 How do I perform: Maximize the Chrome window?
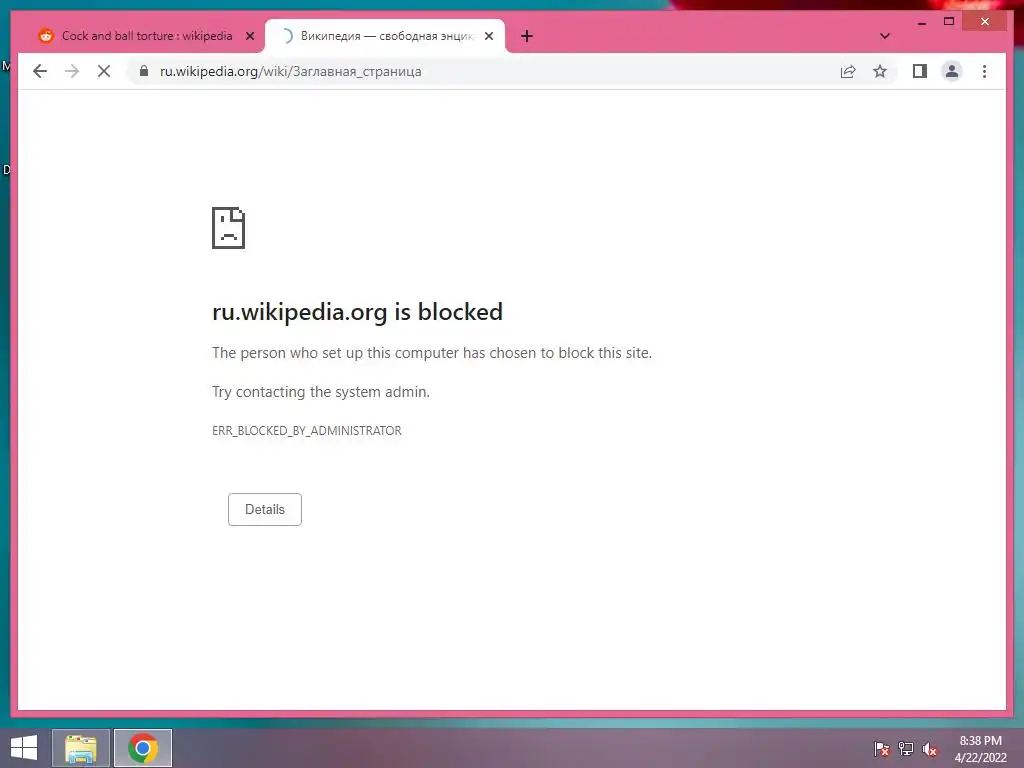click(x=949, y=22)
